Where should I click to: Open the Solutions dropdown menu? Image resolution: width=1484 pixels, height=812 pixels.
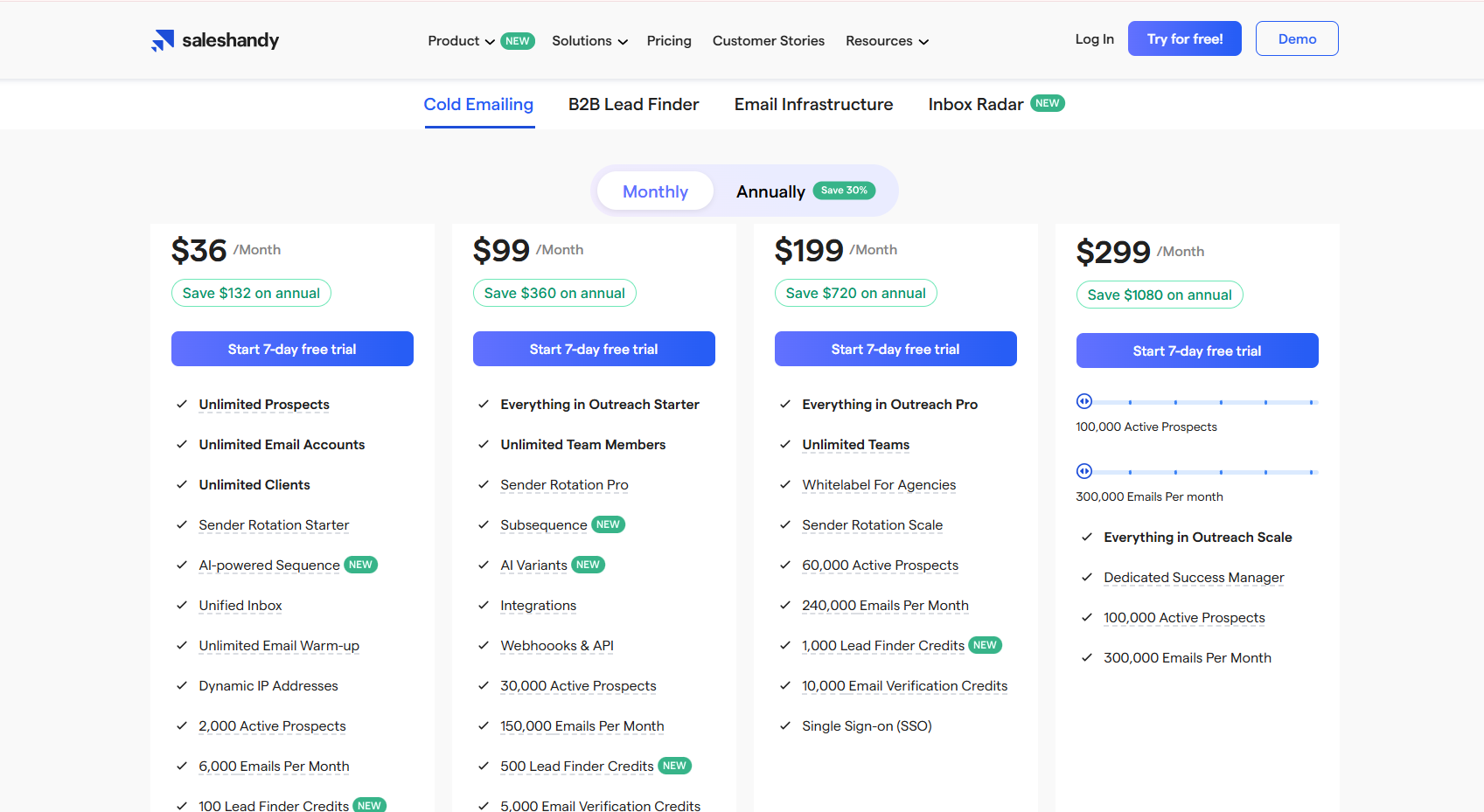pos(589,41)
